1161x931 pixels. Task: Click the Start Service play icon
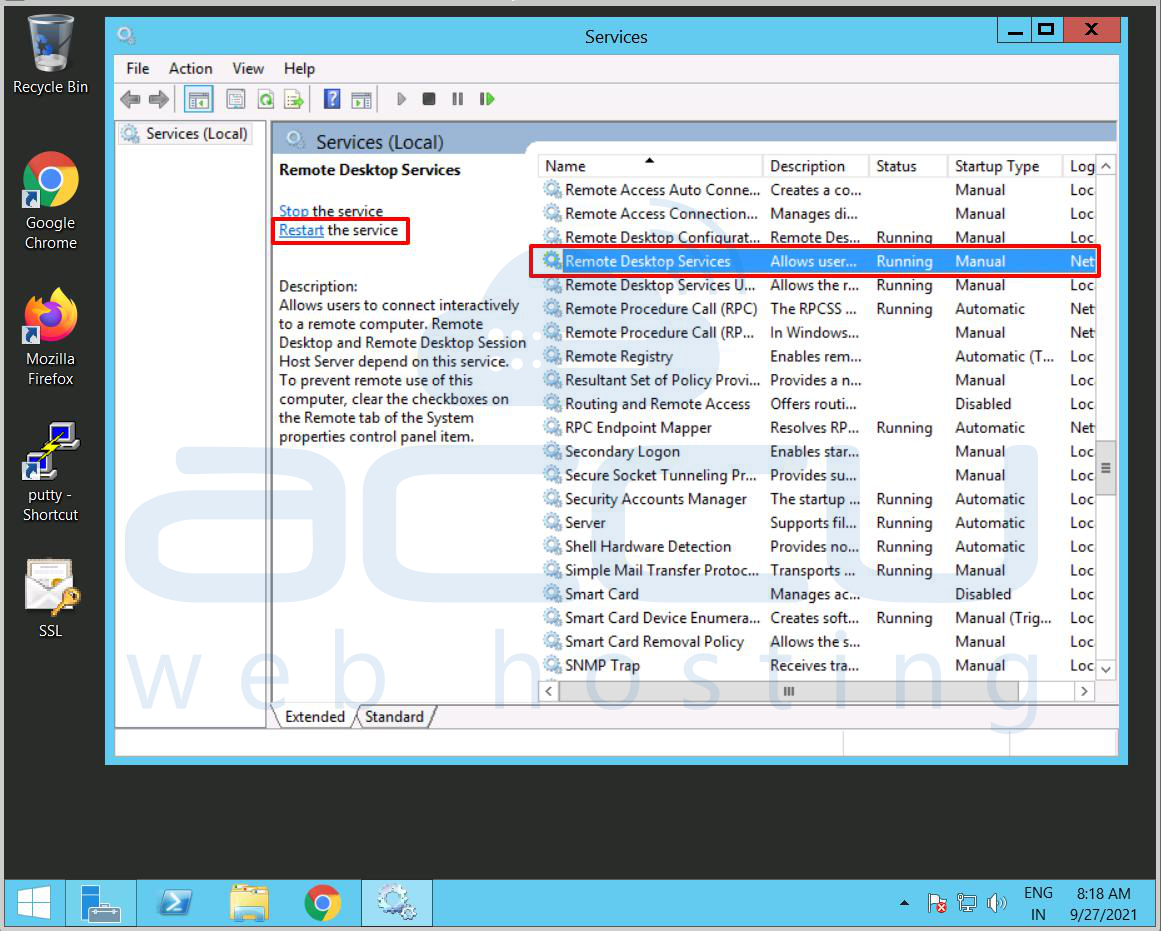(x=401, y=99)
